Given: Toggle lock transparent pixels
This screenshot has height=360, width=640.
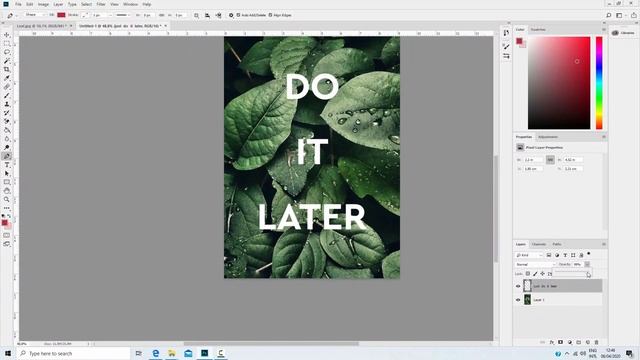Looking at the screenshot, I should click(528, 274).
